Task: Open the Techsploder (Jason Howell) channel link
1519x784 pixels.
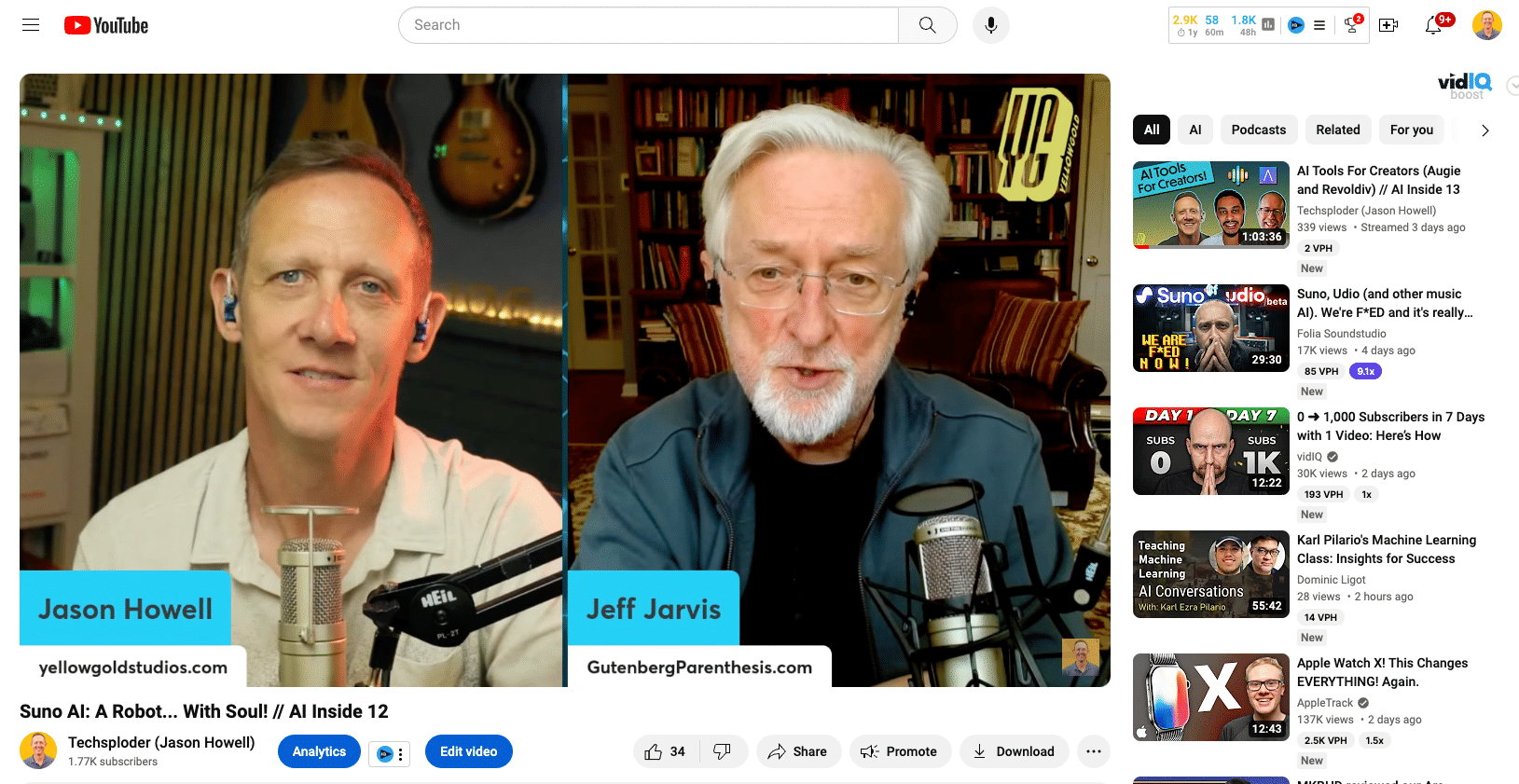Action: tap(161, 742)
